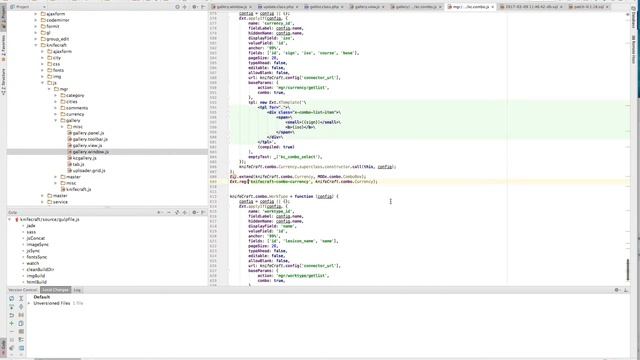The image size is (640, 360).
Task: Click Delete Changelist minus icon
Action: point(11,331)
